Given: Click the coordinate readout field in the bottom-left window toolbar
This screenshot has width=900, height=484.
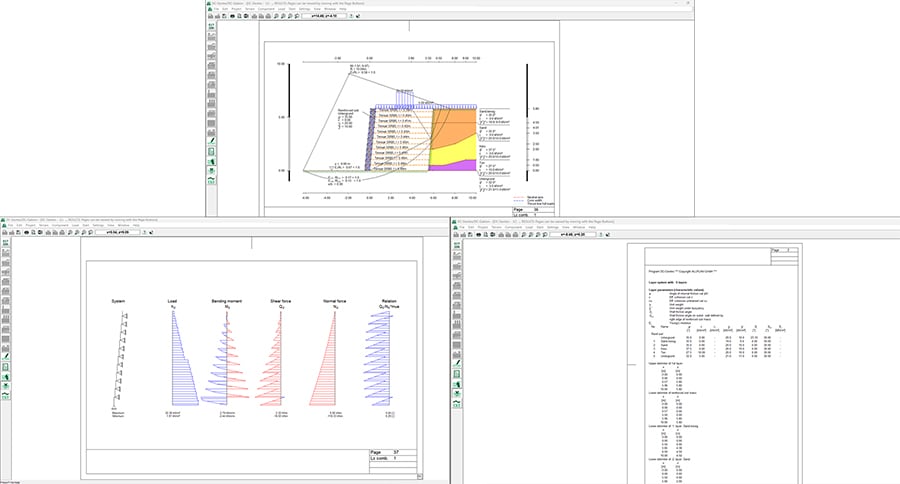Looking at the screenshot, I should 117,233.
